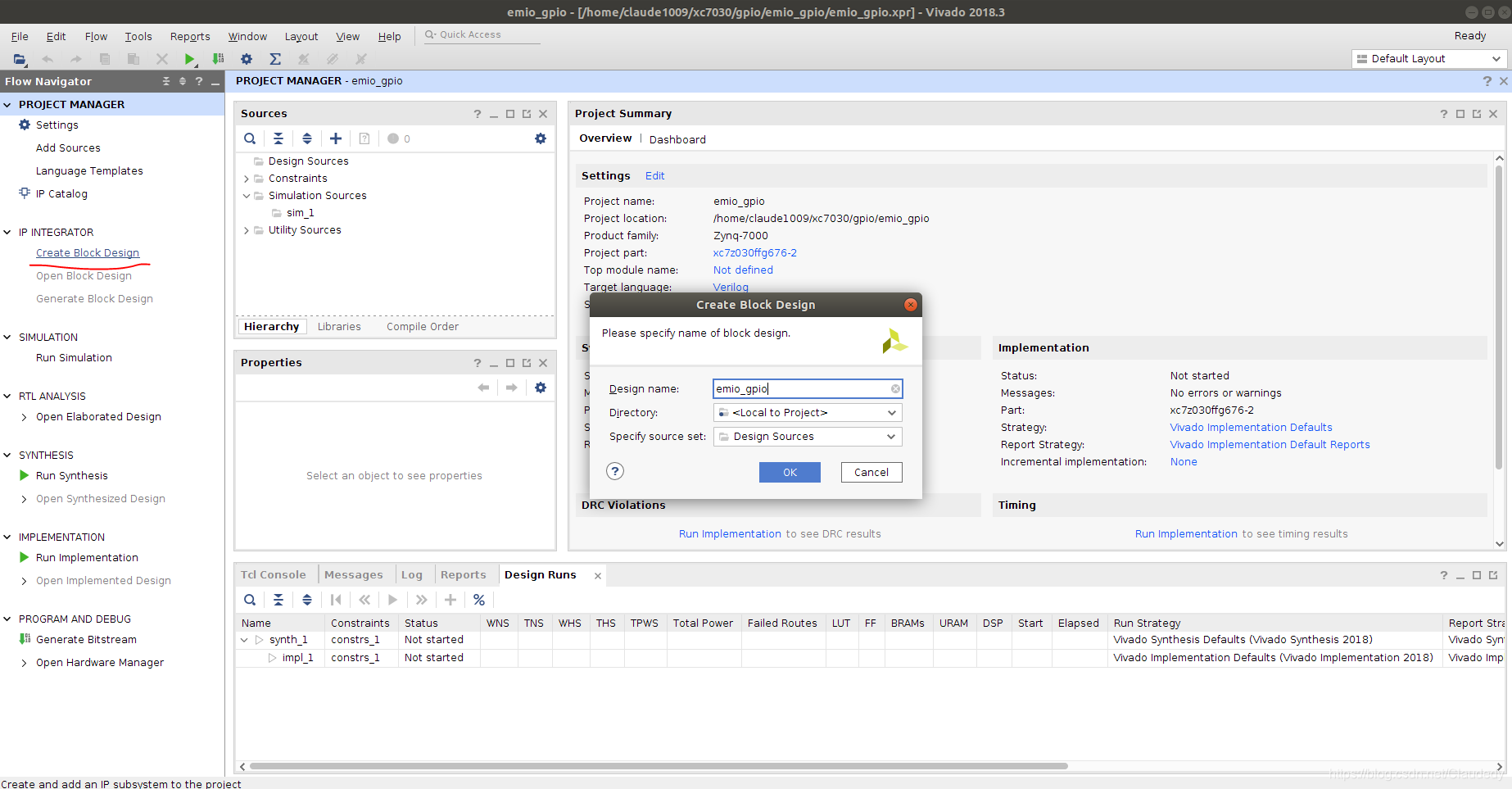Collapse the PROJECT MANAGER section
The height and width of the screenshot is (789, 1512).
pyautogui.click(x=7, y=105)
